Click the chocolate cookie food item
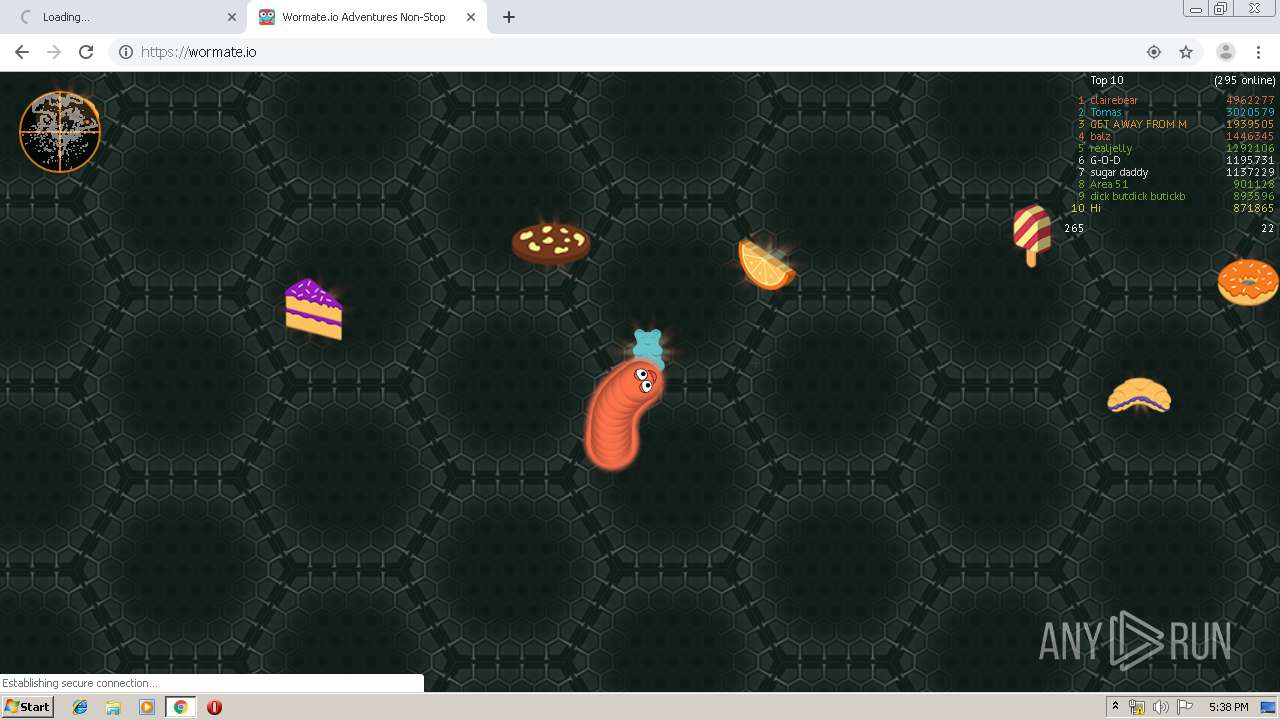Viewport: 1280px width, 720px height. tap(551, 243)
